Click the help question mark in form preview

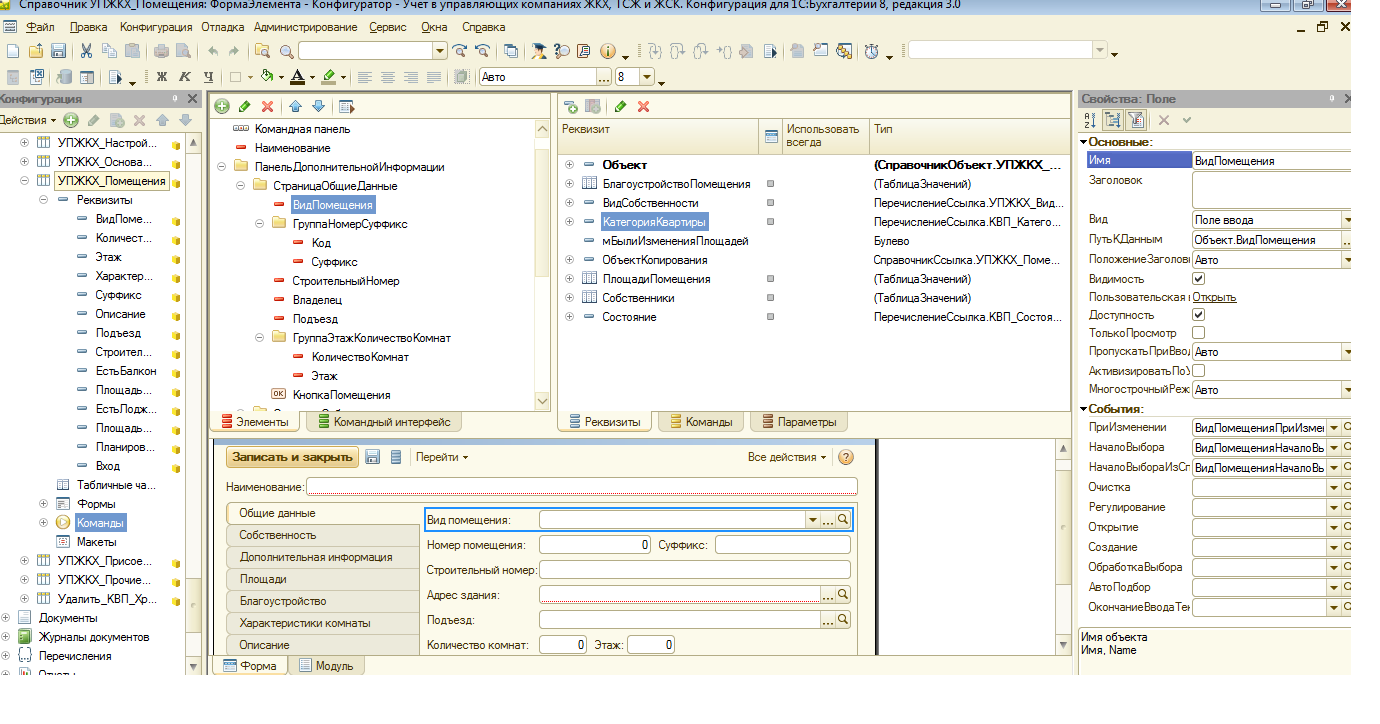(x=846, y=457)
